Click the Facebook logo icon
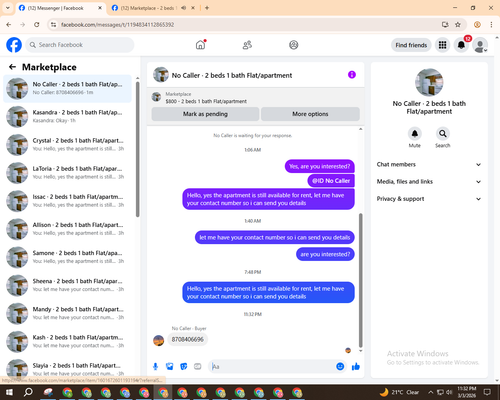500x400 pixels. click(14, 45)
